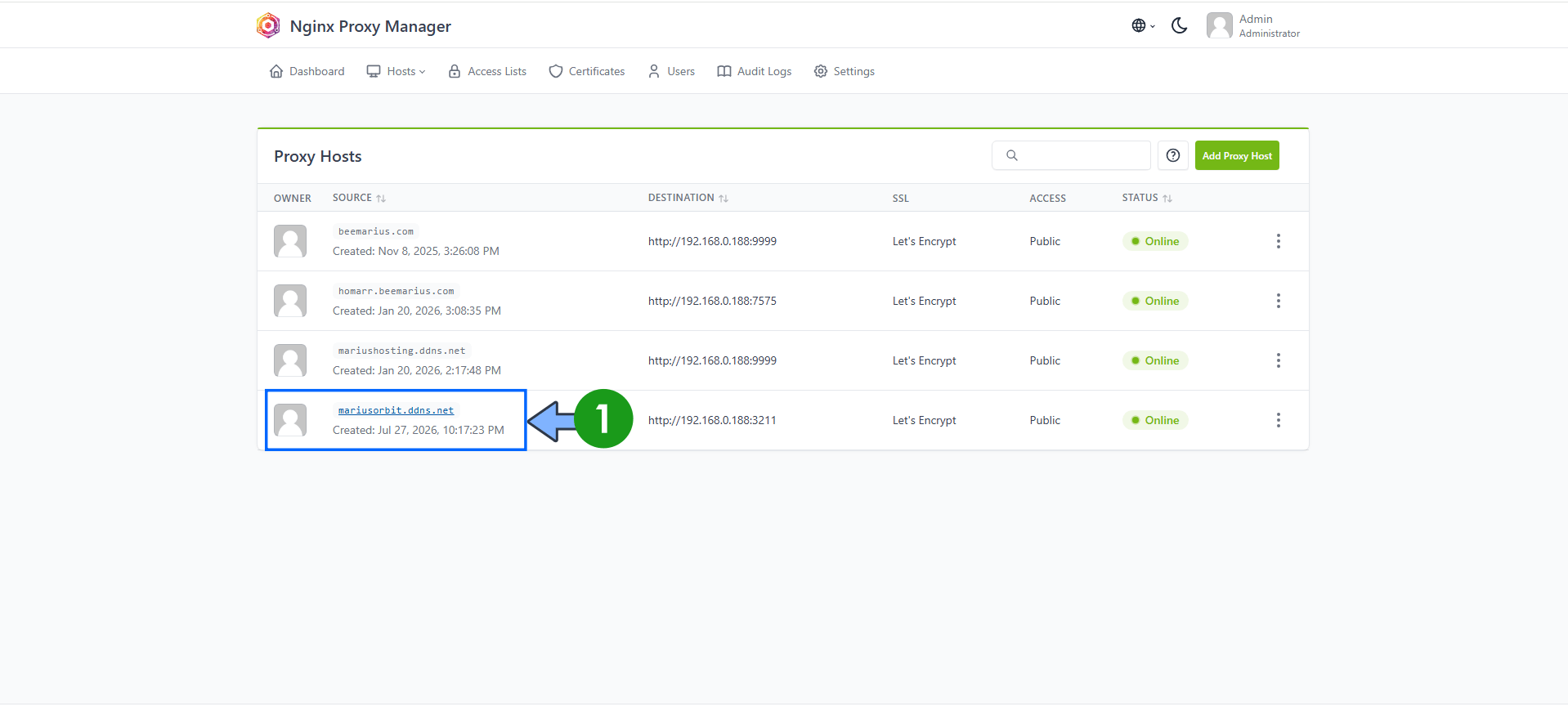The image size is (1568, 711).
Task: Open the language globe selector
Action: coord(1143,25)
